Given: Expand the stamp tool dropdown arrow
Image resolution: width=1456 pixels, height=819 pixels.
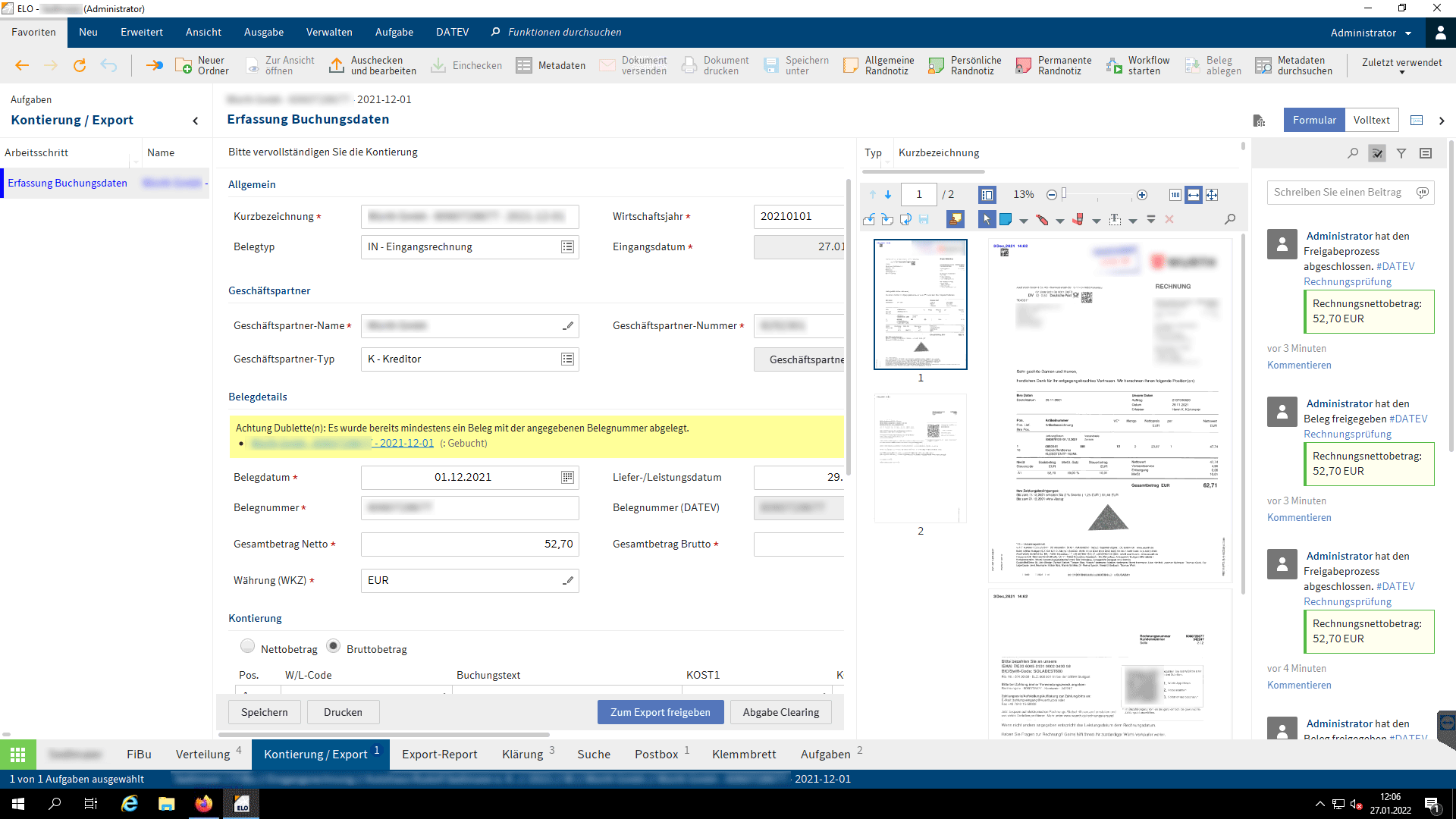Looking at the screenshot, I should pyautogui.click(x=1097, y=221).
